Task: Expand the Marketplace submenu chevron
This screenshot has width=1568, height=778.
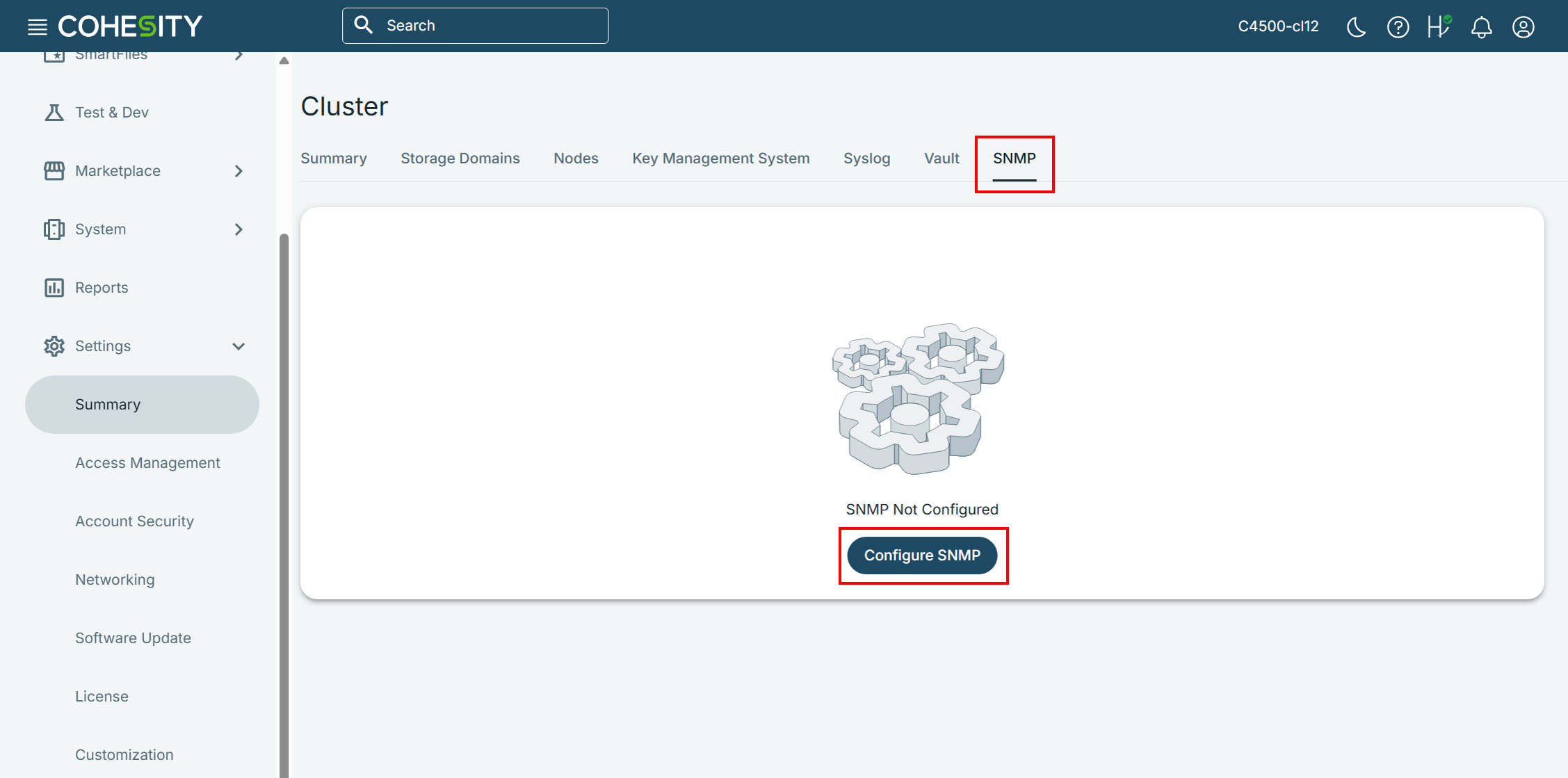Action: tap(239, 170)
